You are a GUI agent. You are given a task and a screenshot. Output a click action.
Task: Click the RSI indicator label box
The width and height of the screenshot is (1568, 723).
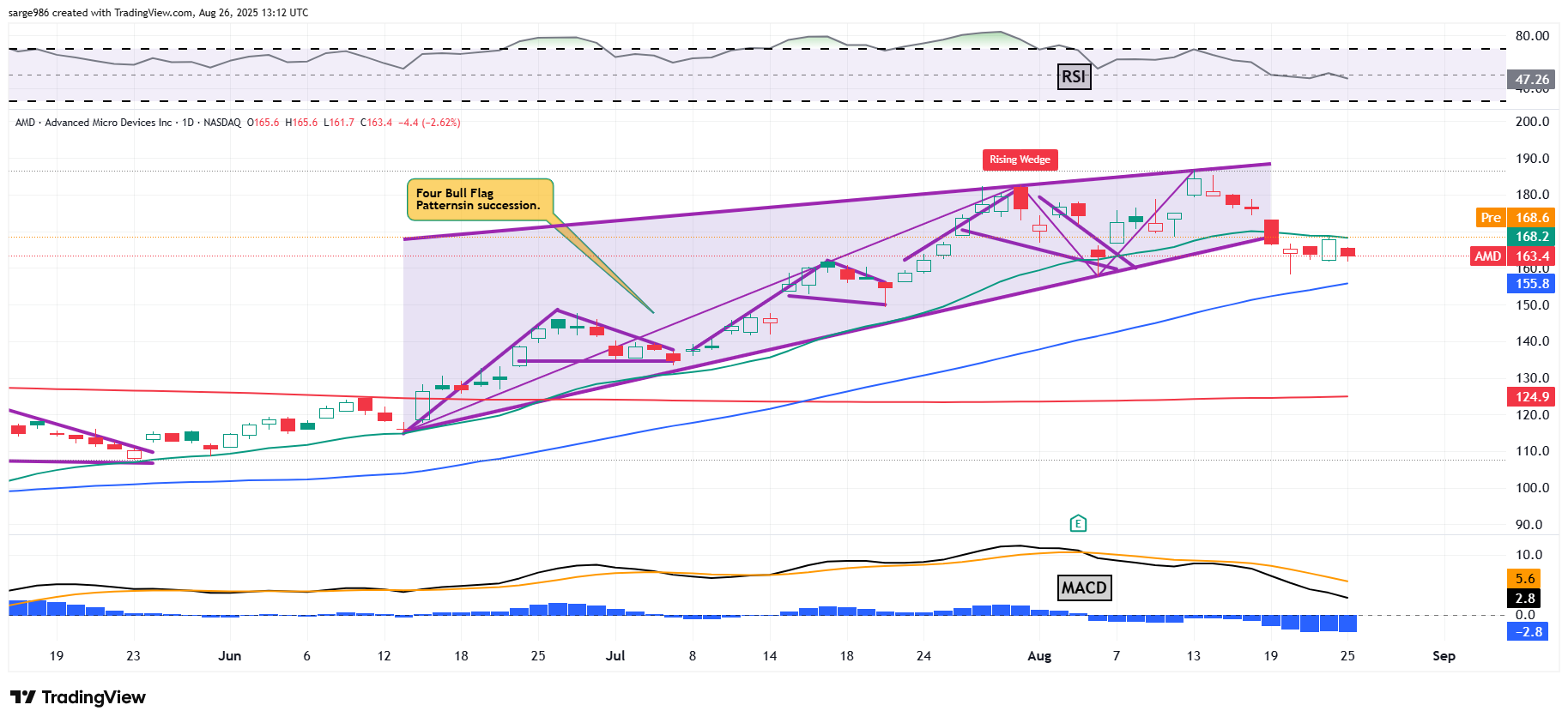click(1074, 76)
